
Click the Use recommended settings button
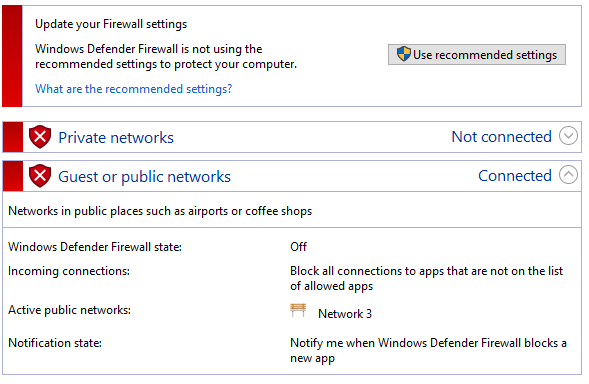point(476,55)
